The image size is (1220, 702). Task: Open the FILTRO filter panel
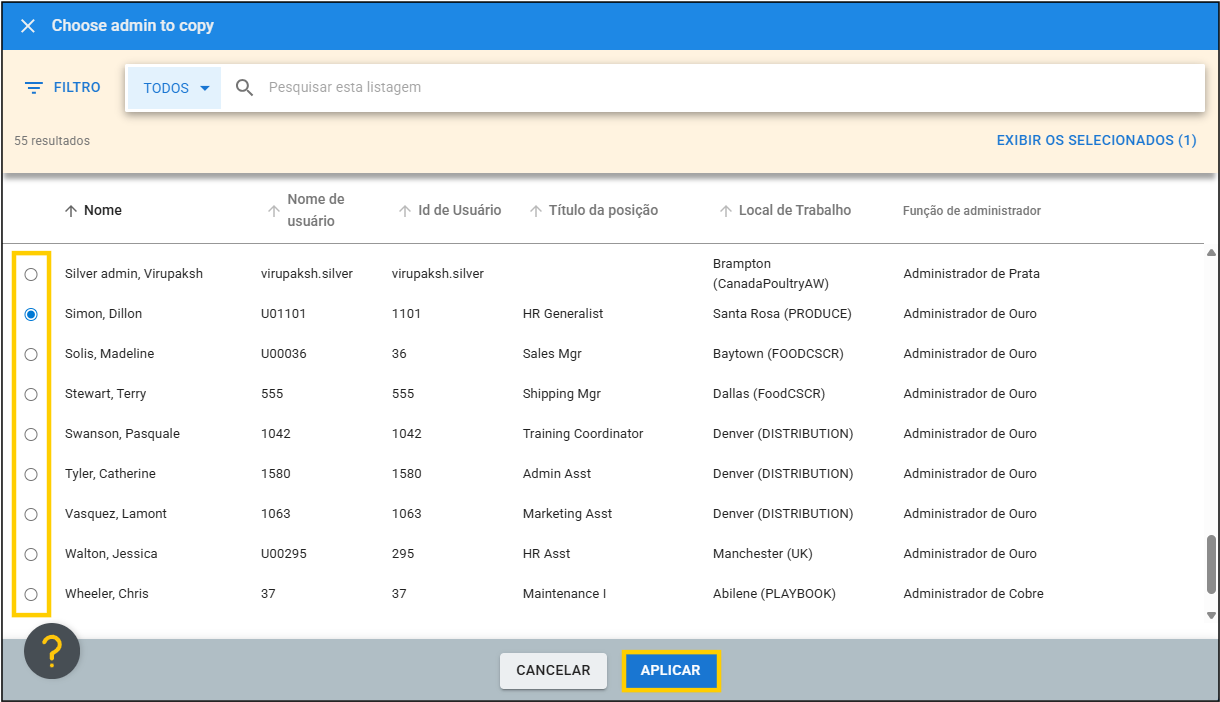coord(62,88)
